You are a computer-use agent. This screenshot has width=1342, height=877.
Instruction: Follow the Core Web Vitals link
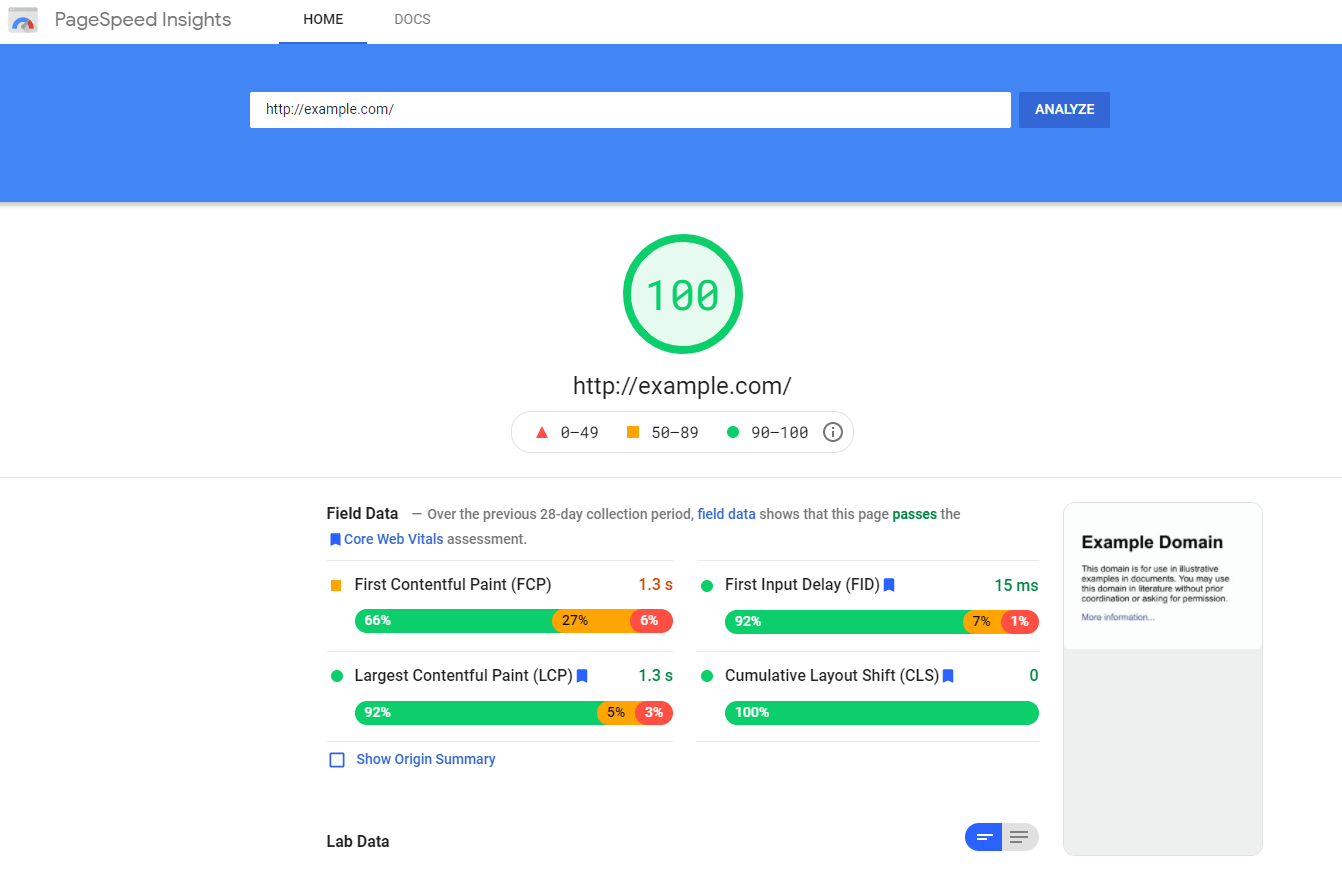click(x=394, y=539)
